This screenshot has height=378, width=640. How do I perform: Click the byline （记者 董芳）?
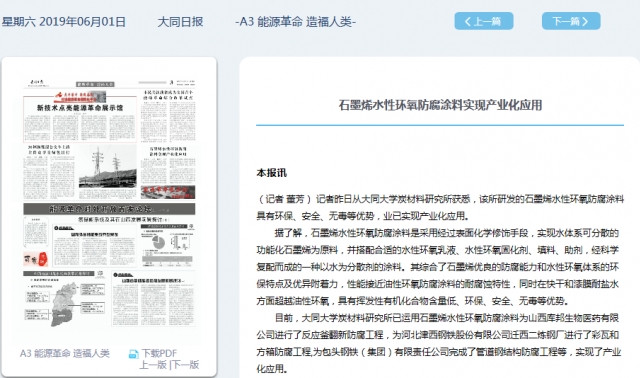click(284, 199)
